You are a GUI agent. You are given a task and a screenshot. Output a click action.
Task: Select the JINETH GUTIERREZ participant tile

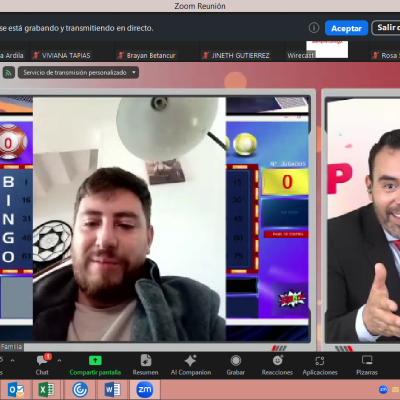[x=236, y=55]
